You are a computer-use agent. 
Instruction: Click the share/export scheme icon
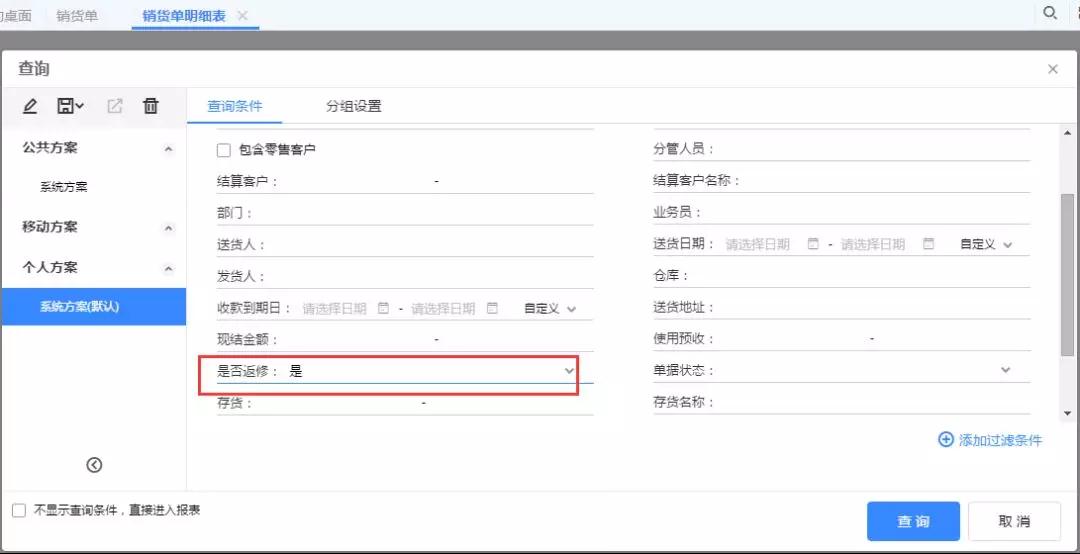114,106
